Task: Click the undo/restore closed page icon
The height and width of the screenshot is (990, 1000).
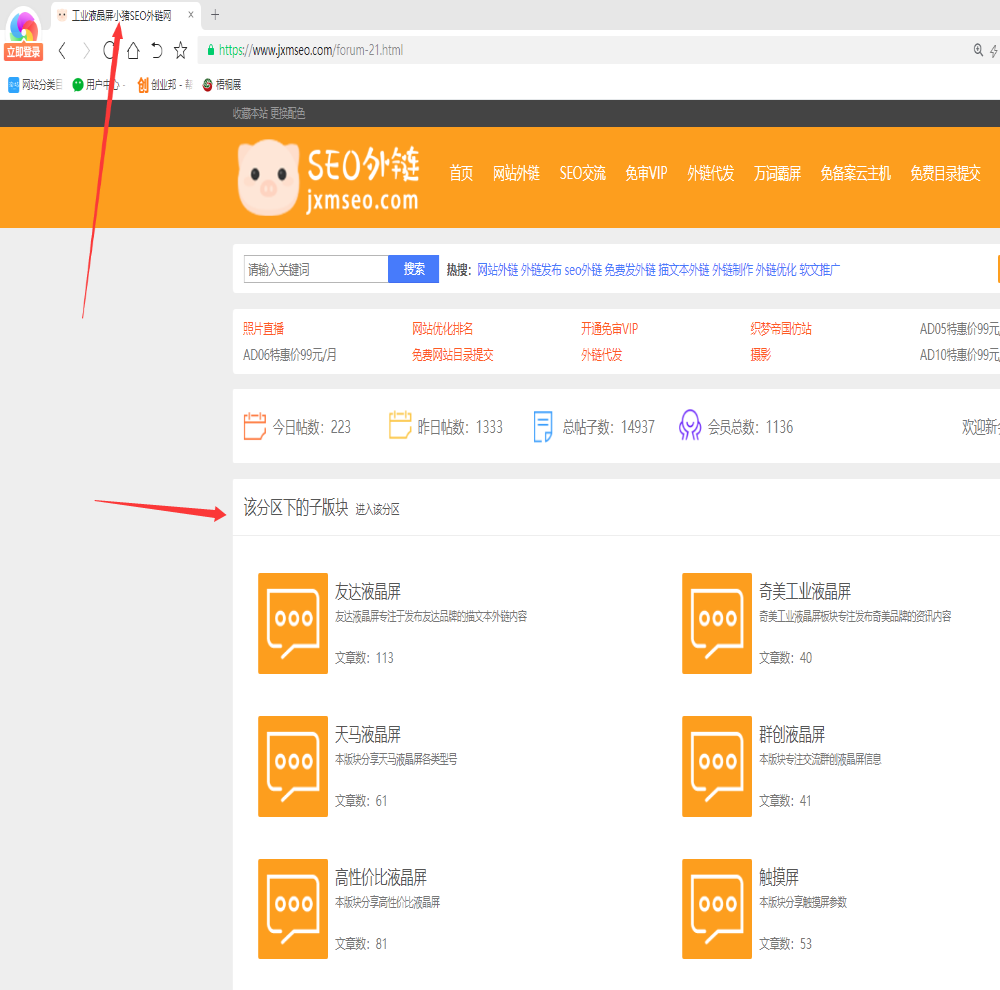Action: (157, 50)
